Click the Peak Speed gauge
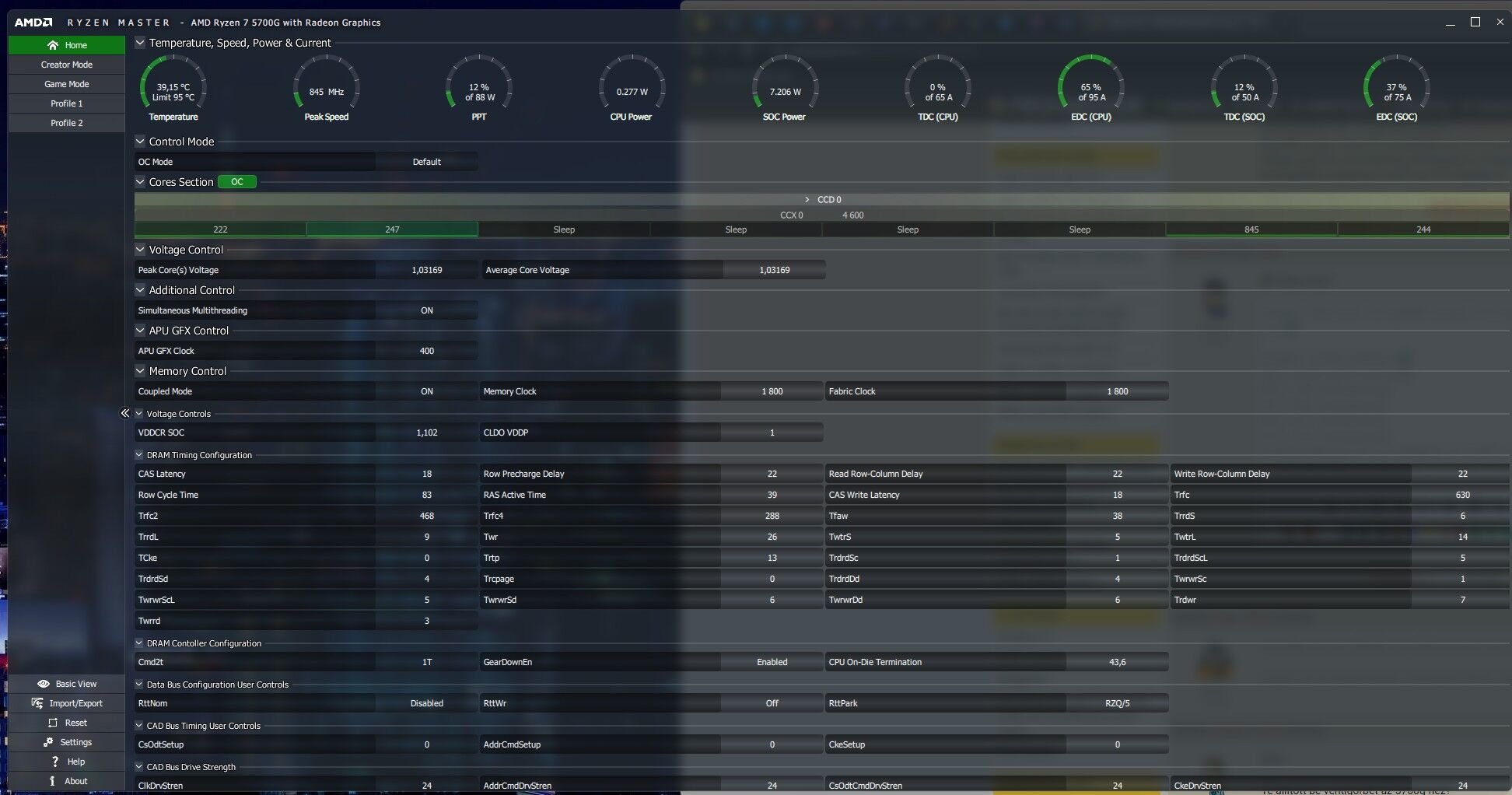The width and height of the screenshot is (1512, 795). coord(326,89)
